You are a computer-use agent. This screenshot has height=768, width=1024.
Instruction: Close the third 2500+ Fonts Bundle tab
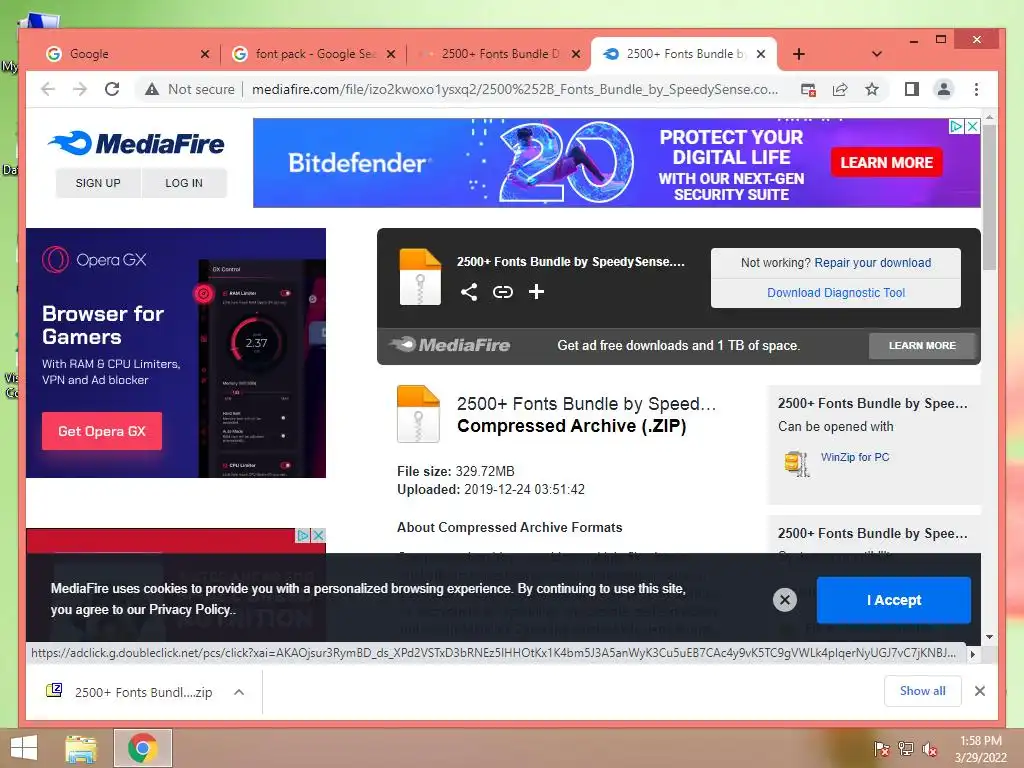(x=576, y=54)
